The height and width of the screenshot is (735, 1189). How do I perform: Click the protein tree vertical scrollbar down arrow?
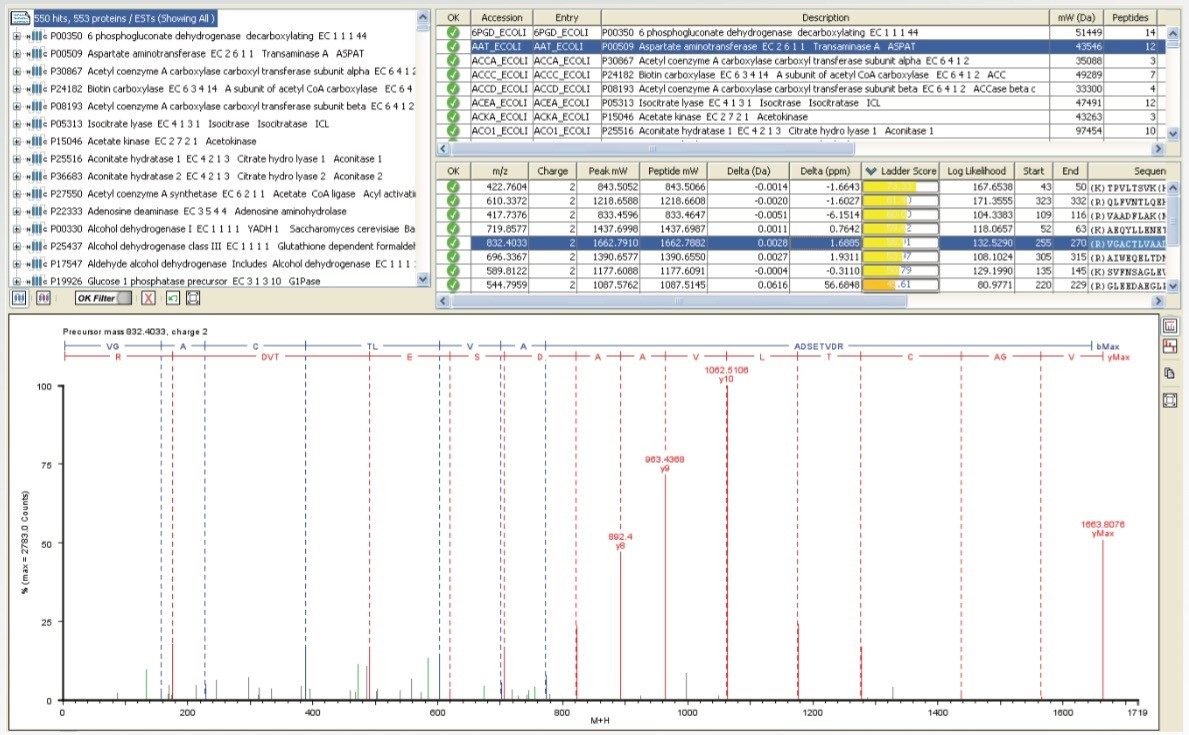(x=423, y=279)
